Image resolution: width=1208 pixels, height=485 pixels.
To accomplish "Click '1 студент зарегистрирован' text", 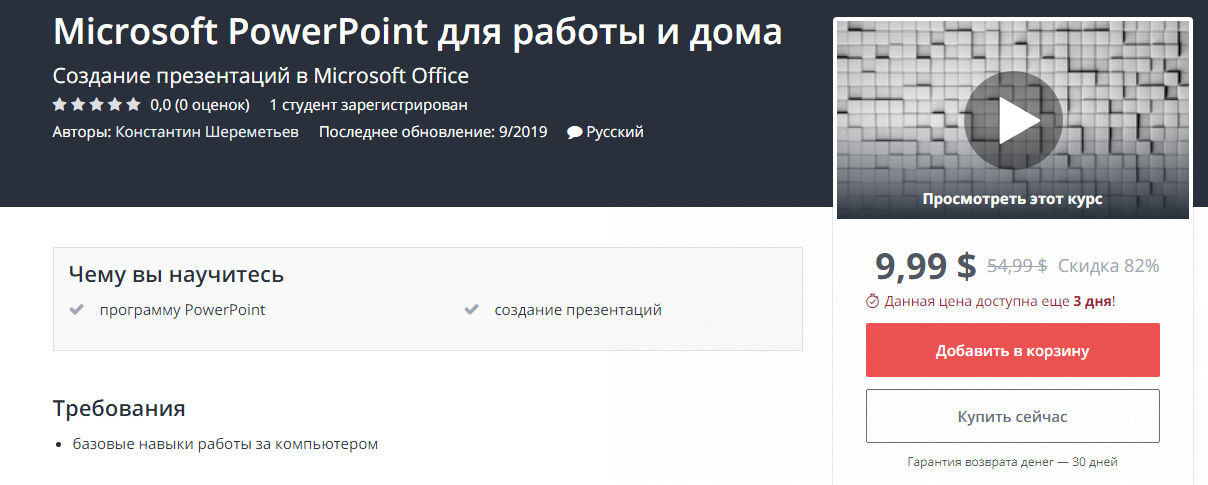I will click(368, 104).
